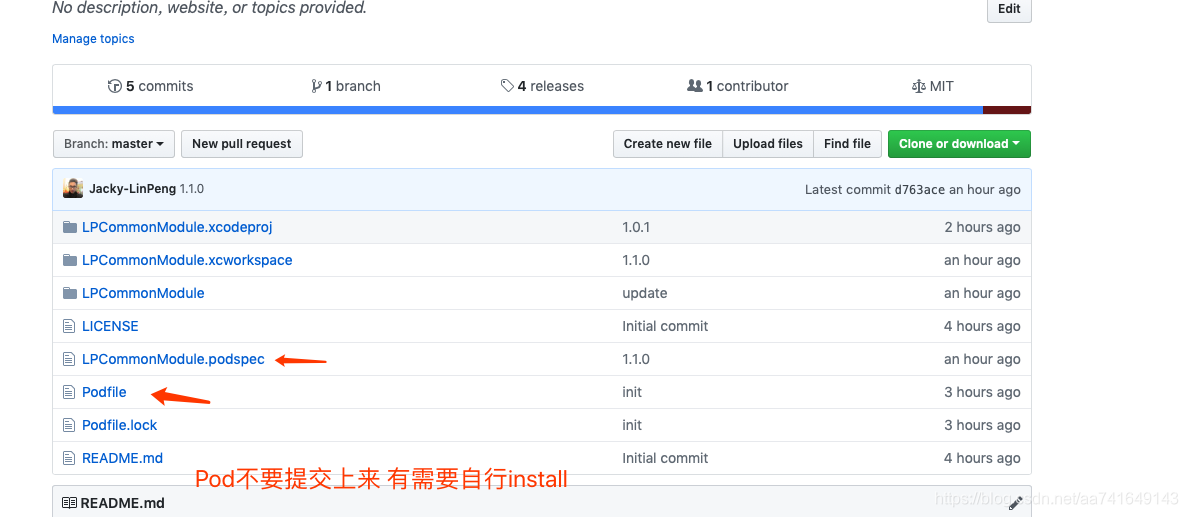Open the latest commit message 1.1.0 next to author
The width and height of the screenshot is (1188, 517).
(x=192, y=189)
